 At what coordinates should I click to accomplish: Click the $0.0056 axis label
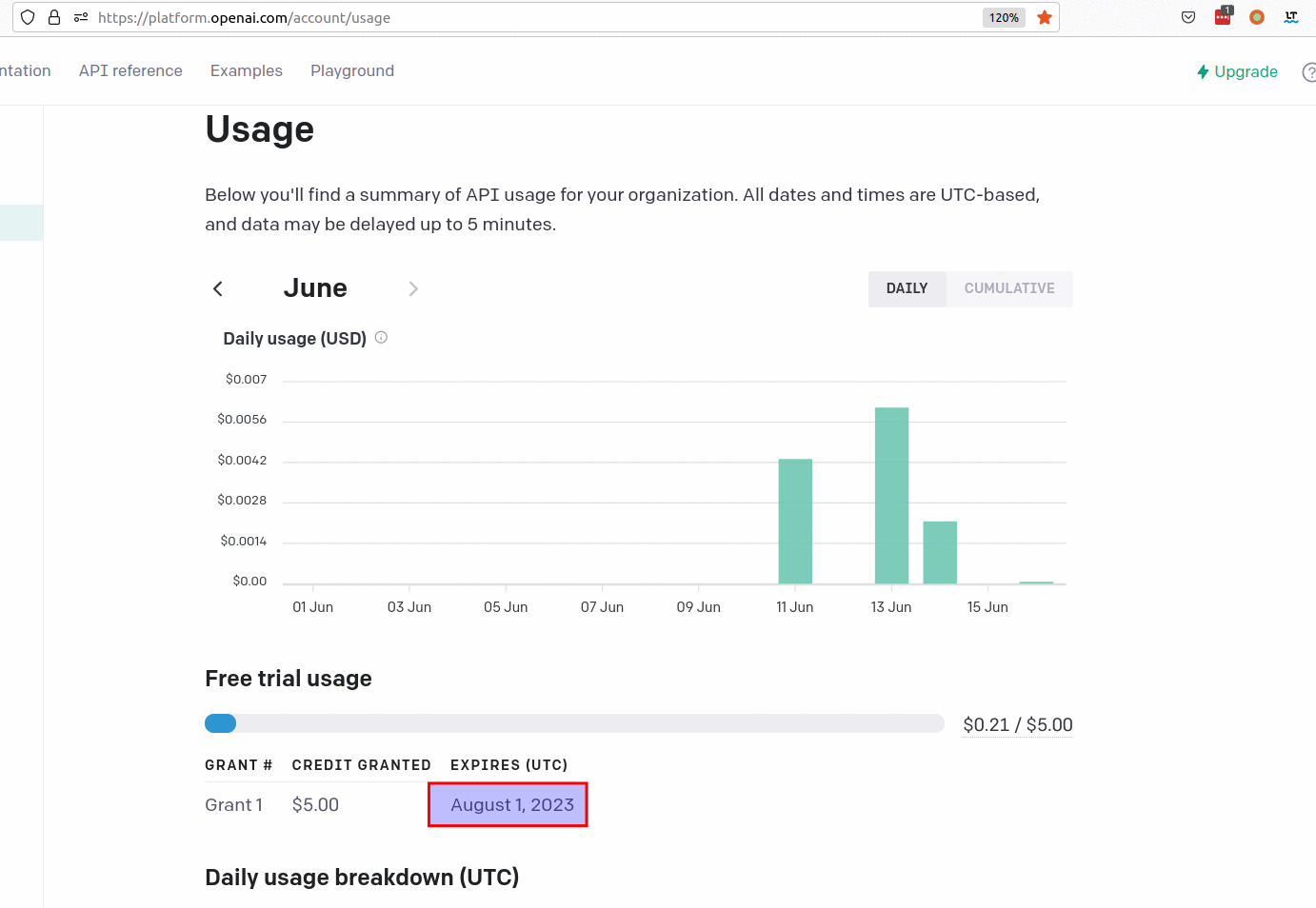pos(242,419)
